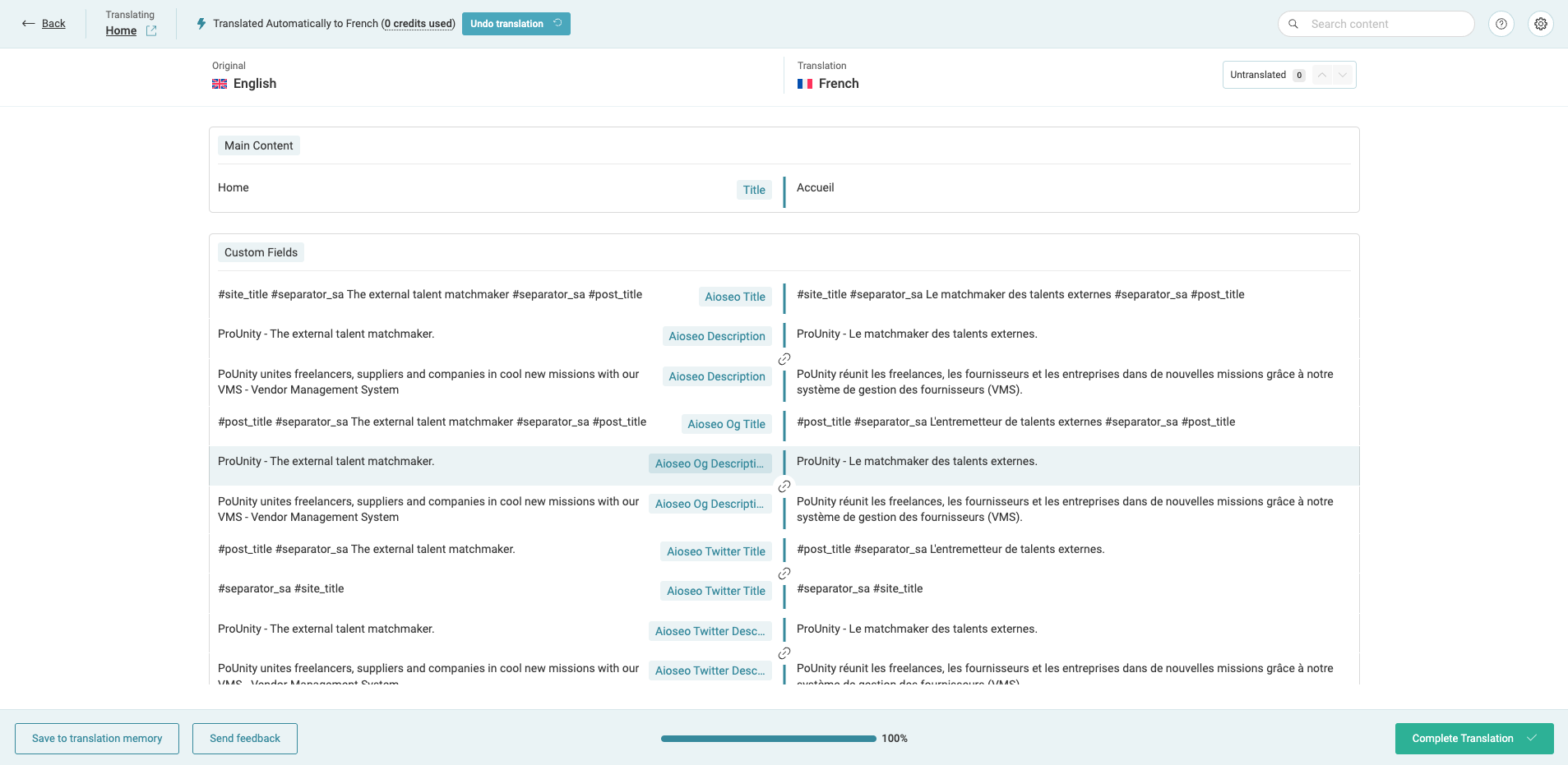This screenshot has width=1568, height=765.
Task: Follow the Back link
Action: 53,24
